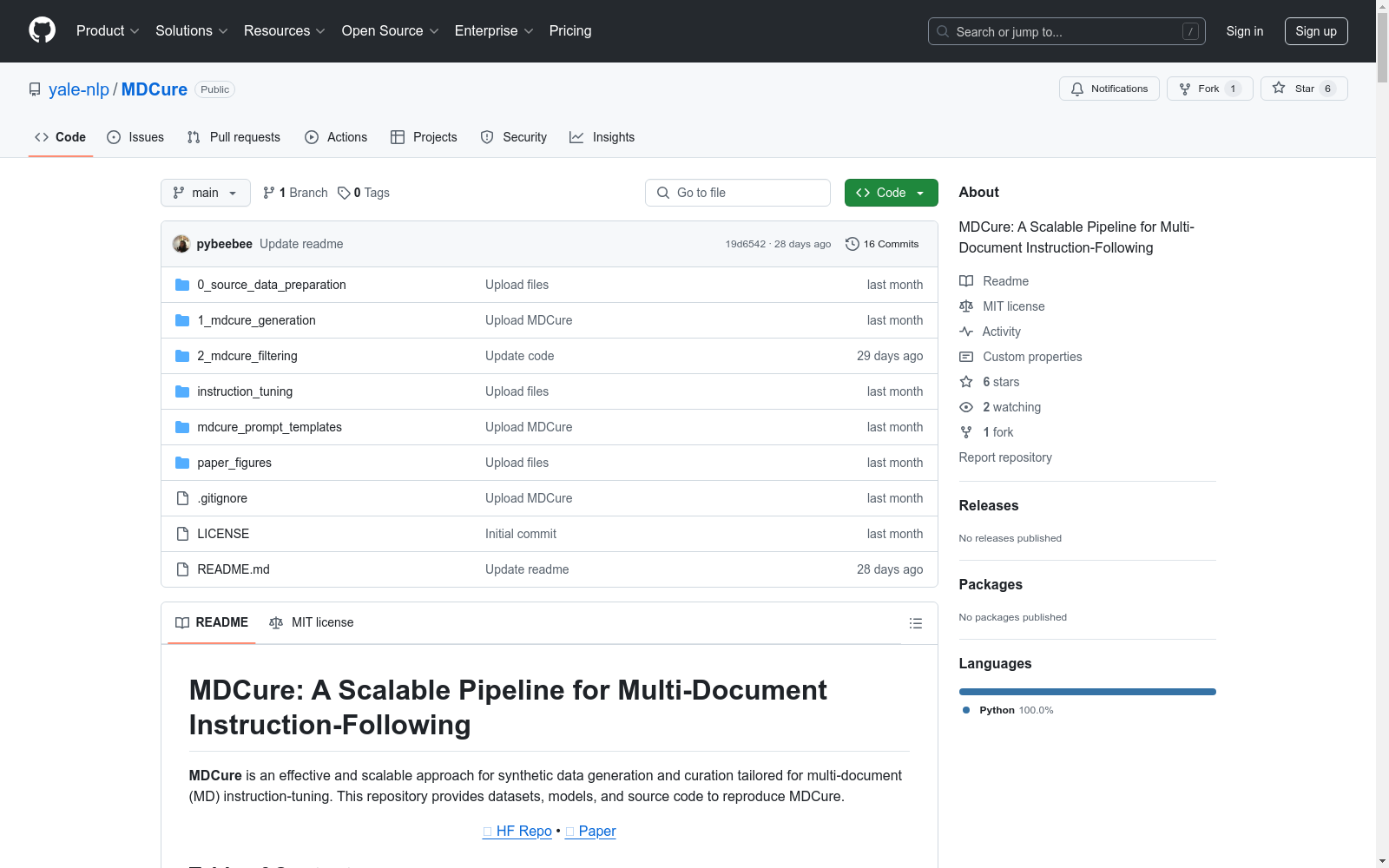This screenshot has width=1389, height=868.
Task: Expand the Product menu
Action: [108, 31]
